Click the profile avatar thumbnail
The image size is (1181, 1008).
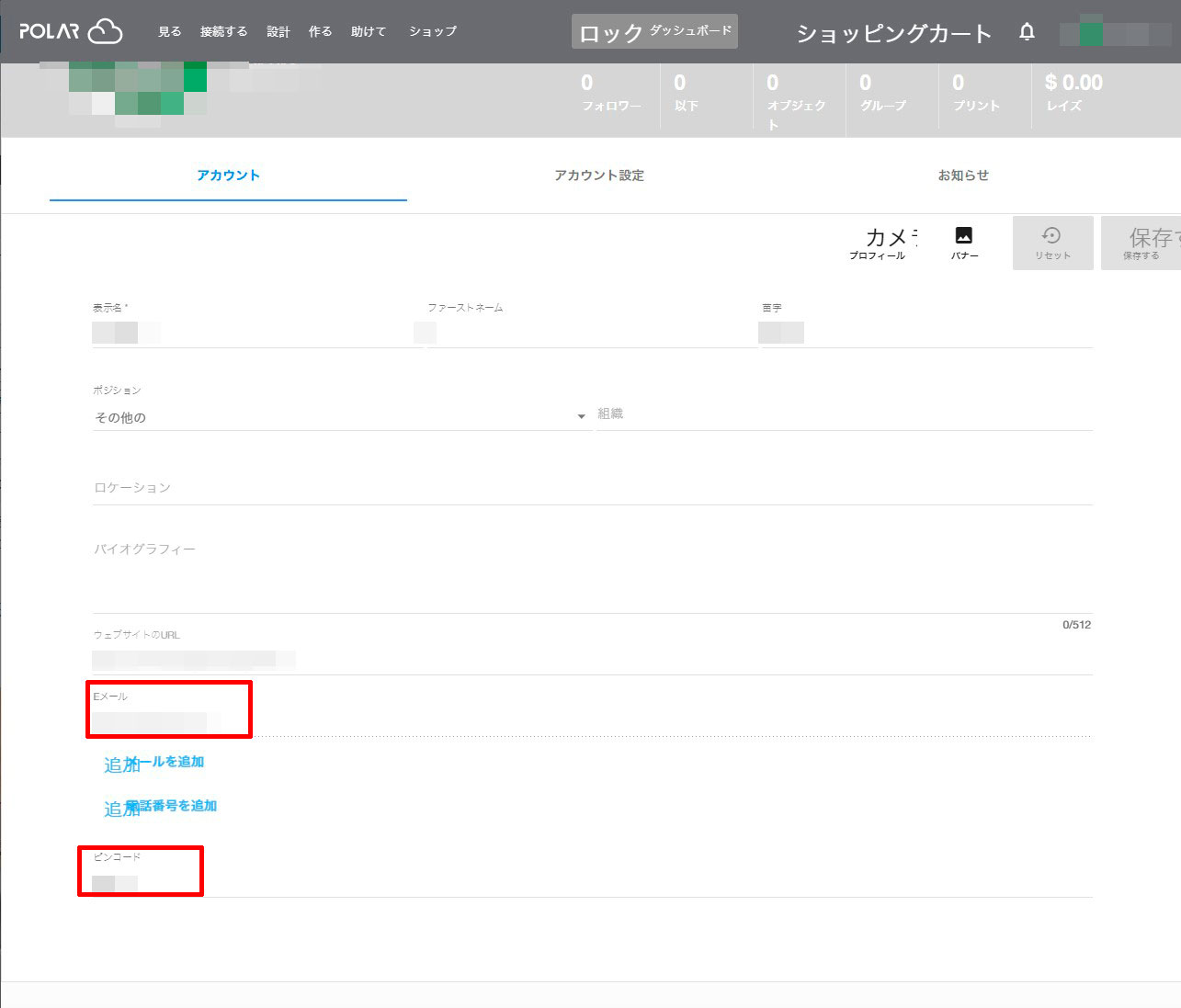(x=138, y=92)
